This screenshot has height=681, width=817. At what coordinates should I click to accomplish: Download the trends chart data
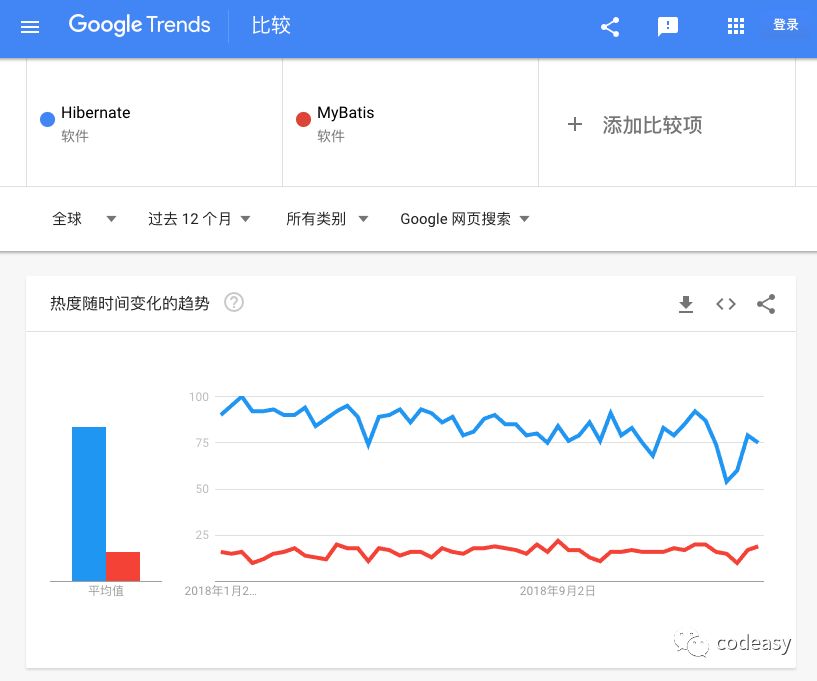point(686,303)
